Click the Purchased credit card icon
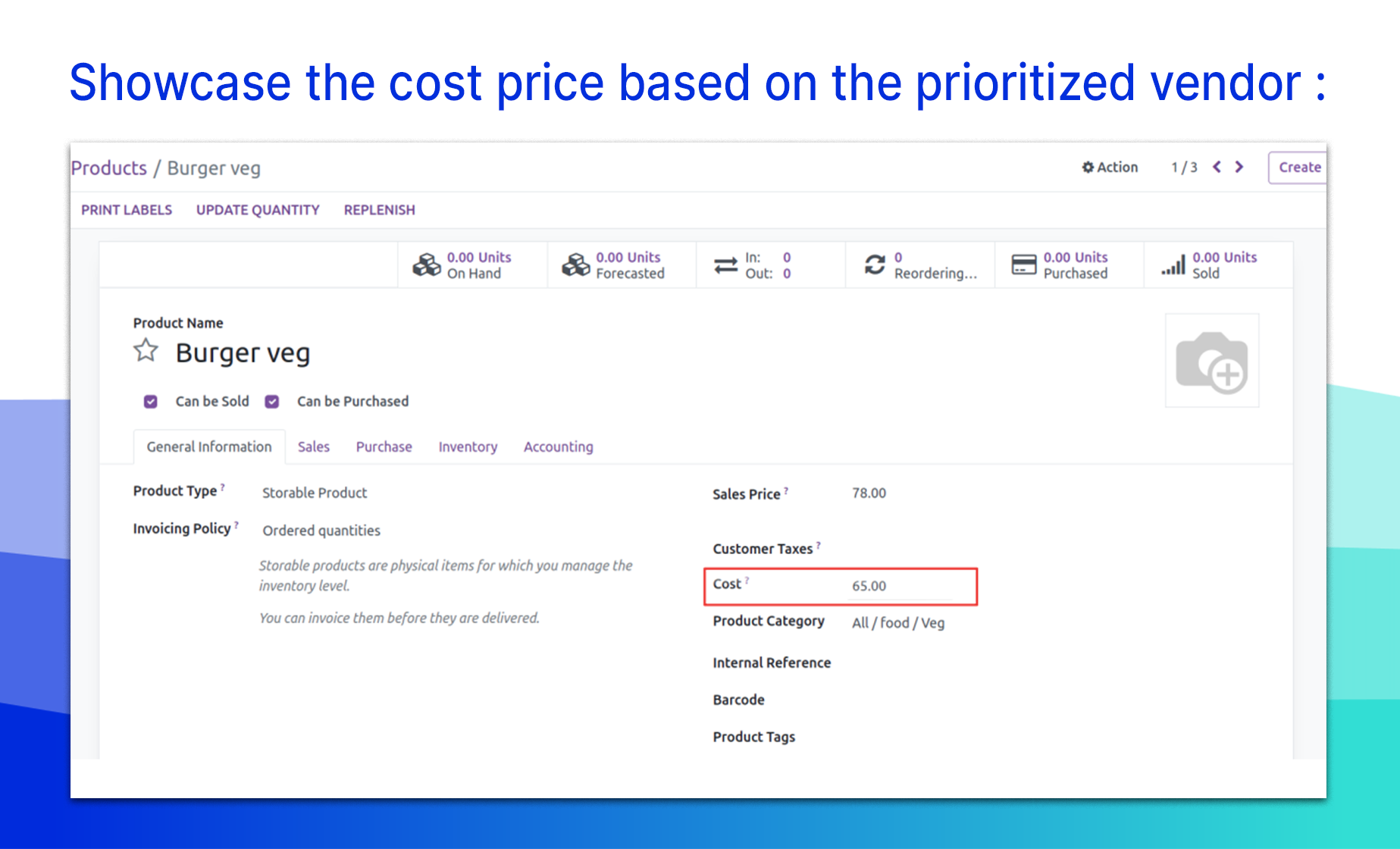 [1024, 265]
